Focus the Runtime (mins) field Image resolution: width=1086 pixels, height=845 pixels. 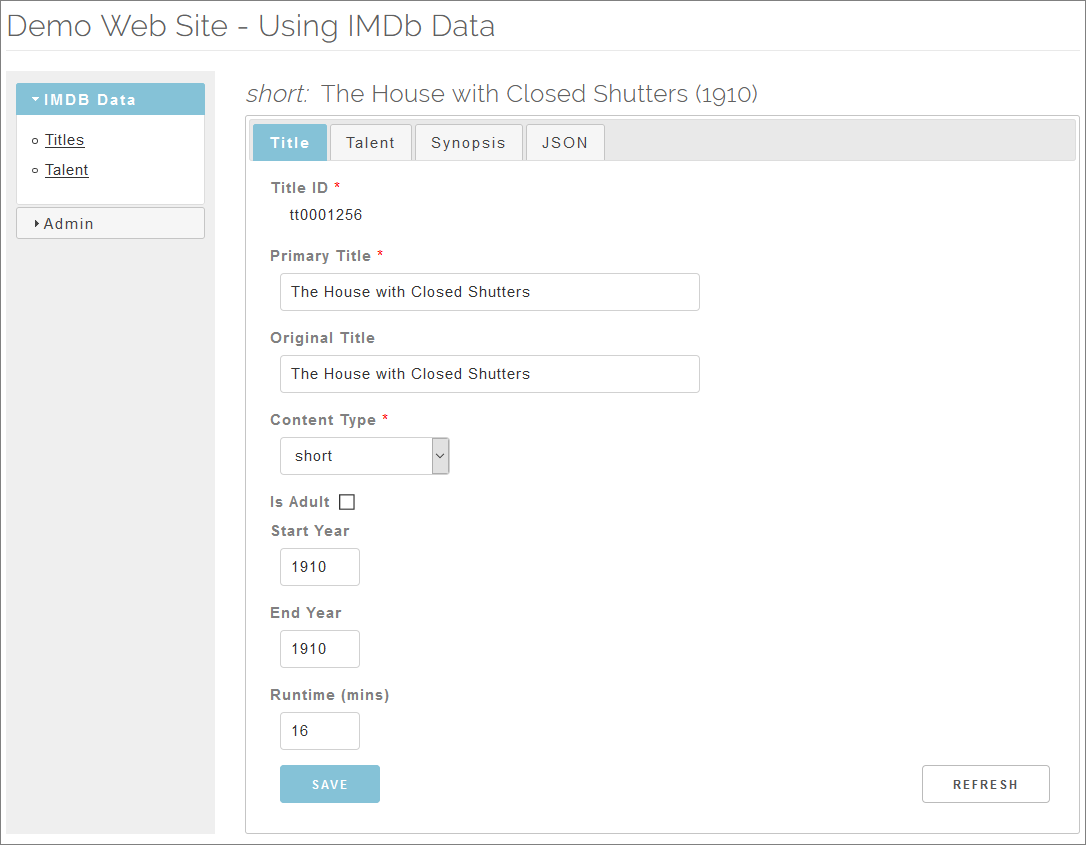coord(319,731)
